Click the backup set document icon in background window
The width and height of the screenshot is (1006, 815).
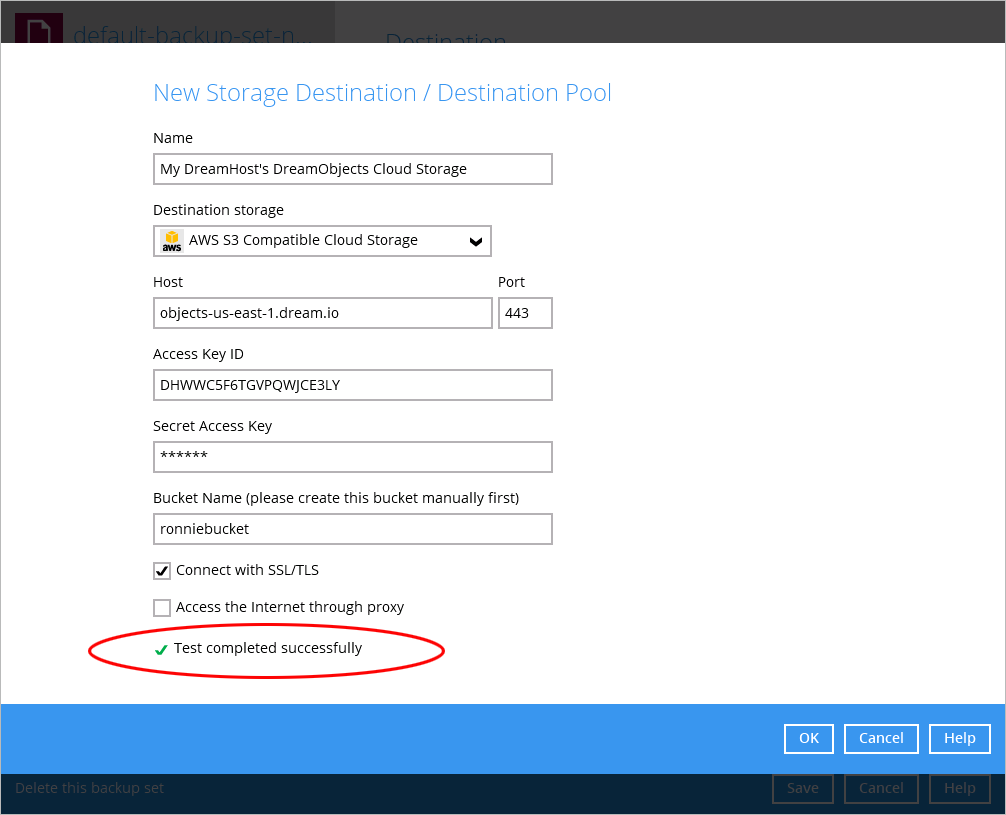(38, 28)
